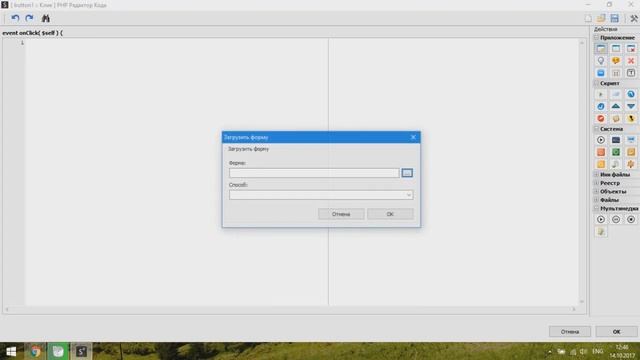Undo the last code edit
The image size is (640, 360).
point(15,18)
